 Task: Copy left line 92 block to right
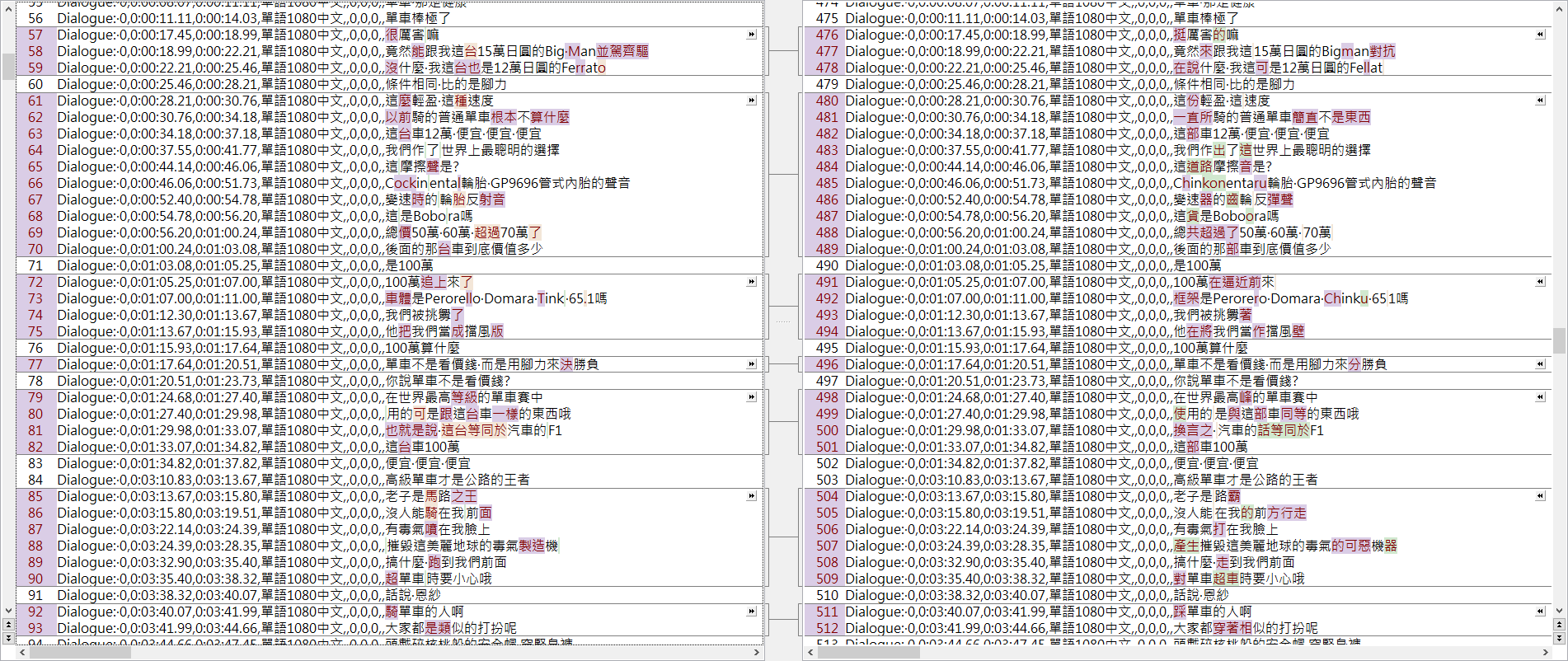(x=751, y=612)
